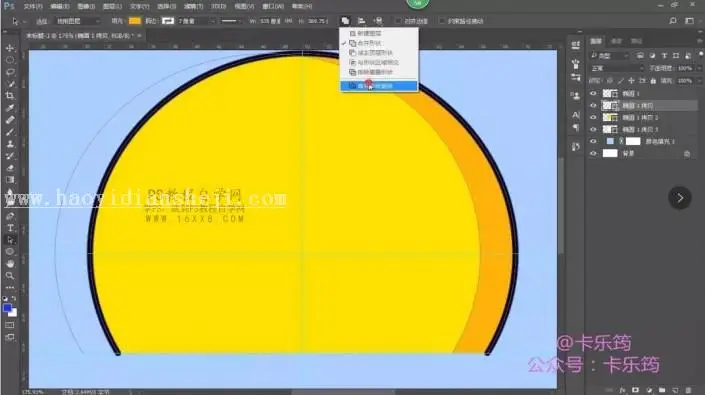This screenshot has width=705, height=395.
Task: Select the Path Selection tool in toolbox
Action: pos(10,240)
